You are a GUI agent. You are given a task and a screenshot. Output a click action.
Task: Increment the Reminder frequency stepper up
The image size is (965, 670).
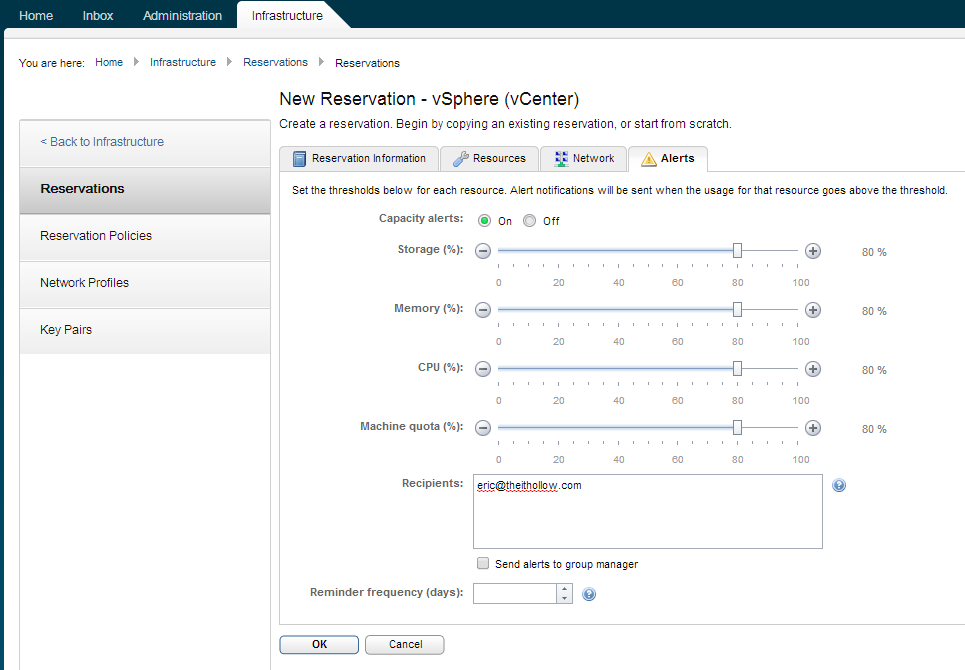[565, 589]
